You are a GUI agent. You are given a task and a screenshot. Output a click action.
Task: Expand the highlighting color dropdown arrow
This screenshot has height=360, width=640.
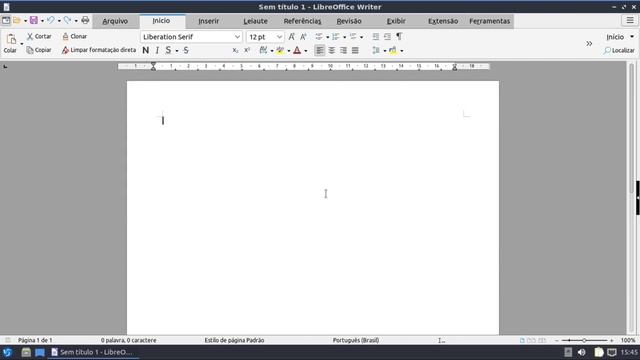coord(289,51)
